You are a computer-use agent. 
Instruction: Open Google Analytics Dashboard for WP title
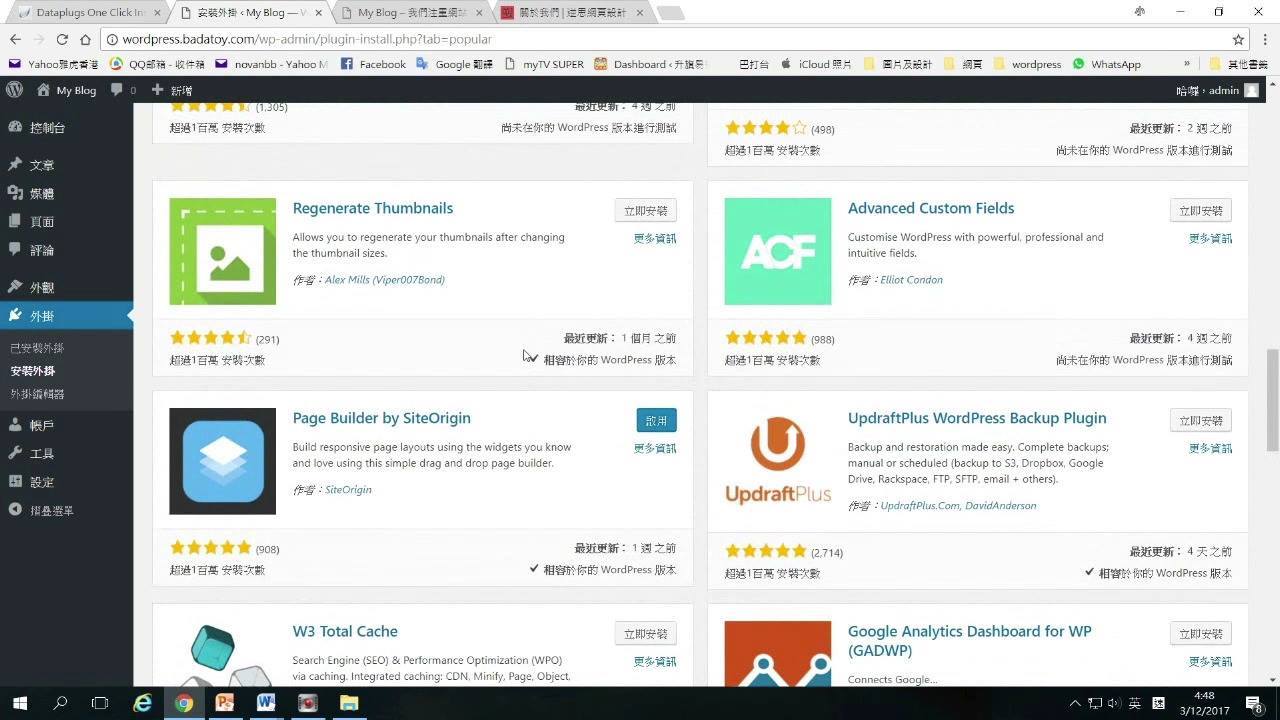coord(970,640)
